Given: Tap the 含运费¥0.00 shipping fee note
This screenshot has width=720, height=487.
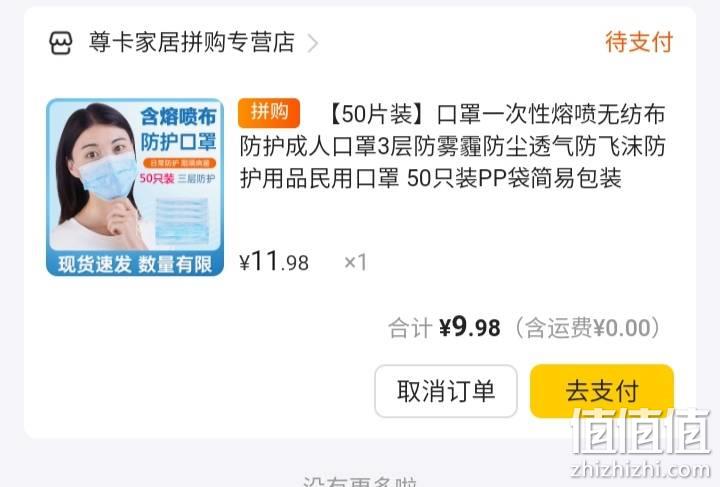Looking at the screenshot, I should point(587,328).
